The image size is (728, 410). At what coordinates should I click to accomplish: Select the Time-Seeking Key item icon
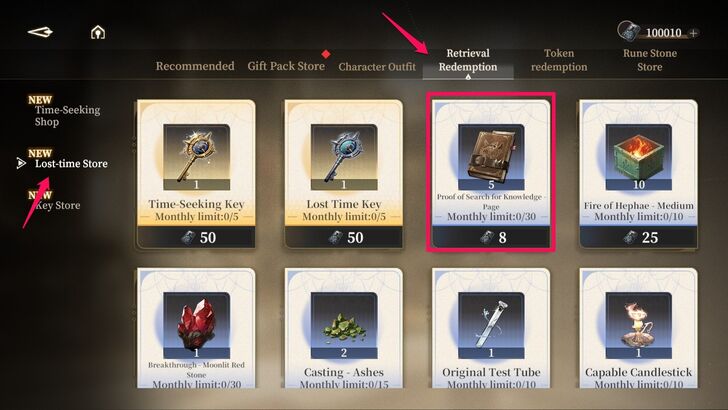click(x=196, y=157)
